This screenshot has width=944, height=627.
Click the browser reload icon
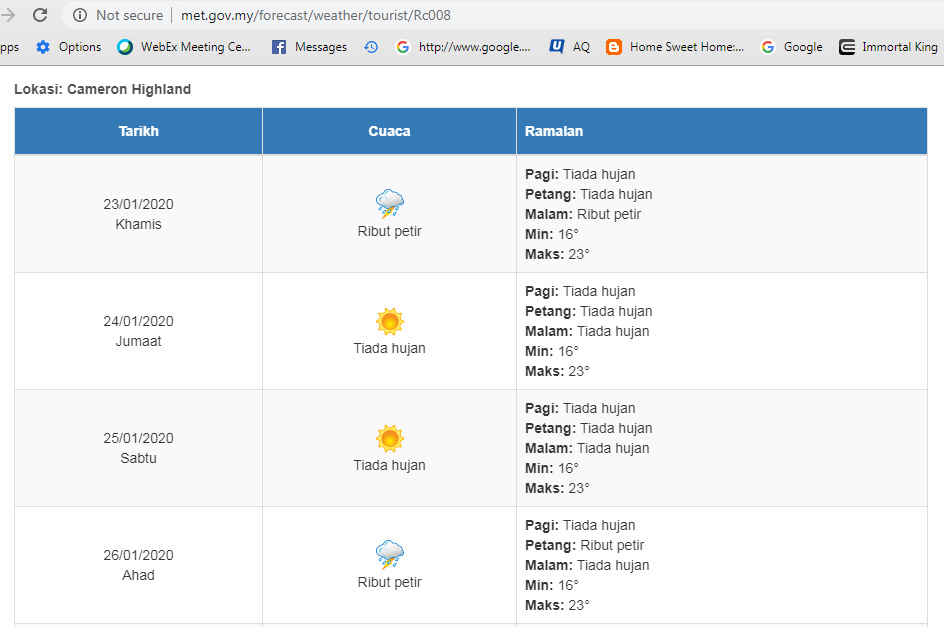tap(40, 15)
